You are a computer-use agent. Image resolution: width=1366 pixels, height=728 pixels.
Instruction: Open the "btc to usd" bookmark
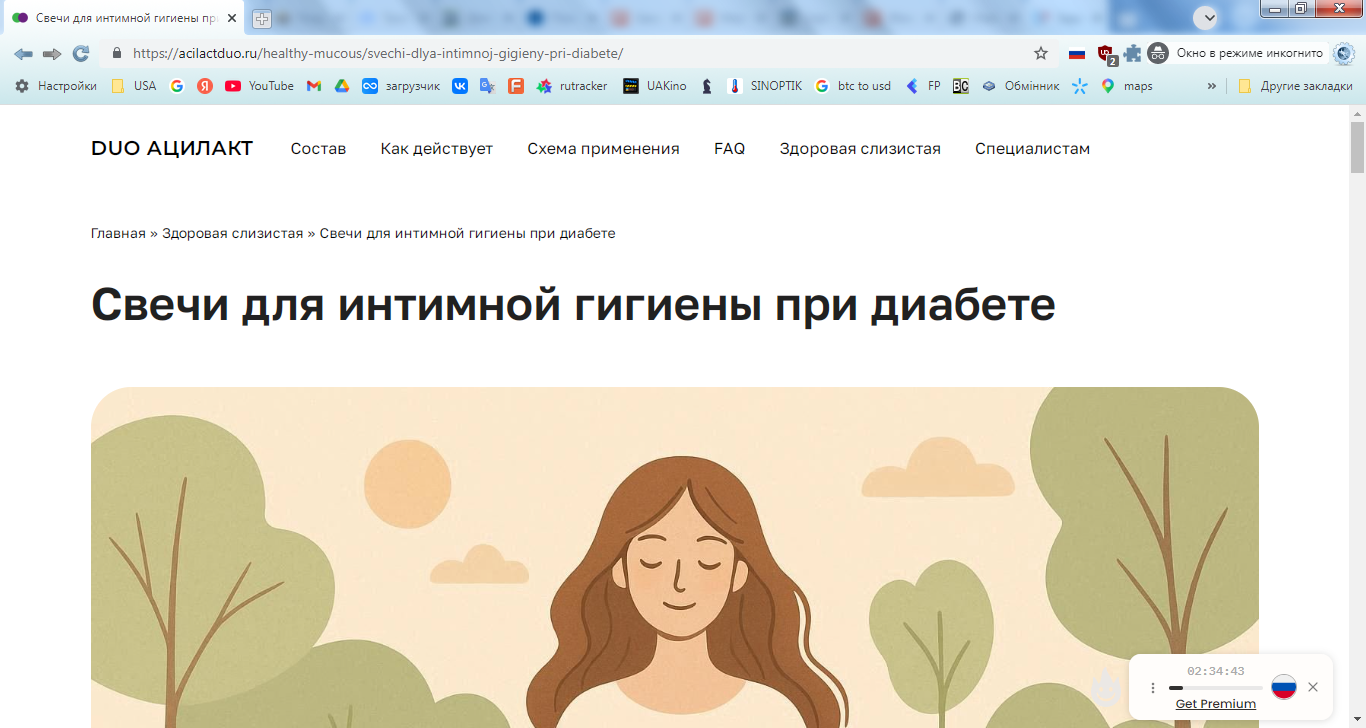tap(853, 86)
